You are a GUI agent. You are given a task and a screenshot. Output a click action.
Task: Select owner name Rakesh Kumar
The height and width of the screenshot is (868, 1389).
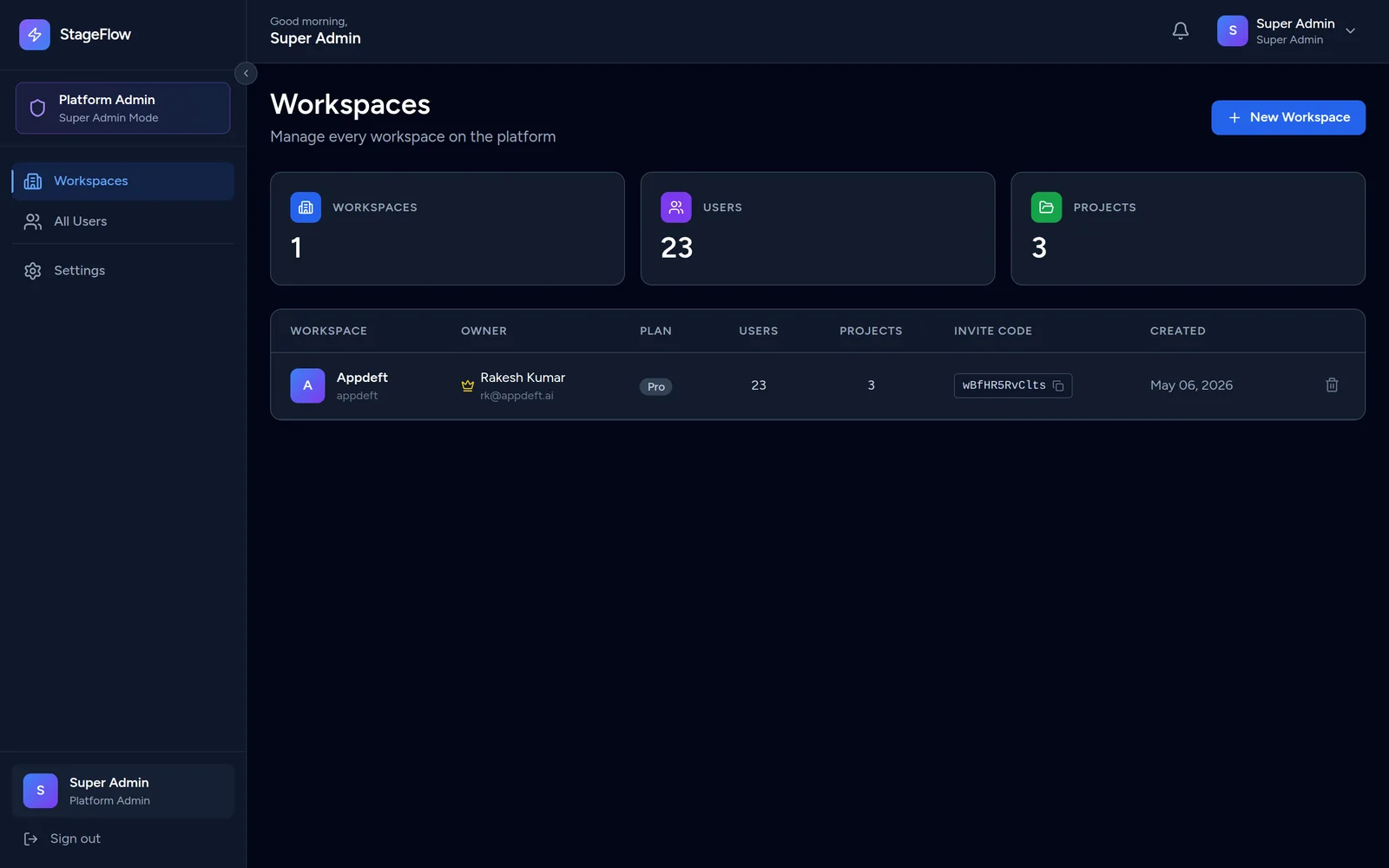523,378
